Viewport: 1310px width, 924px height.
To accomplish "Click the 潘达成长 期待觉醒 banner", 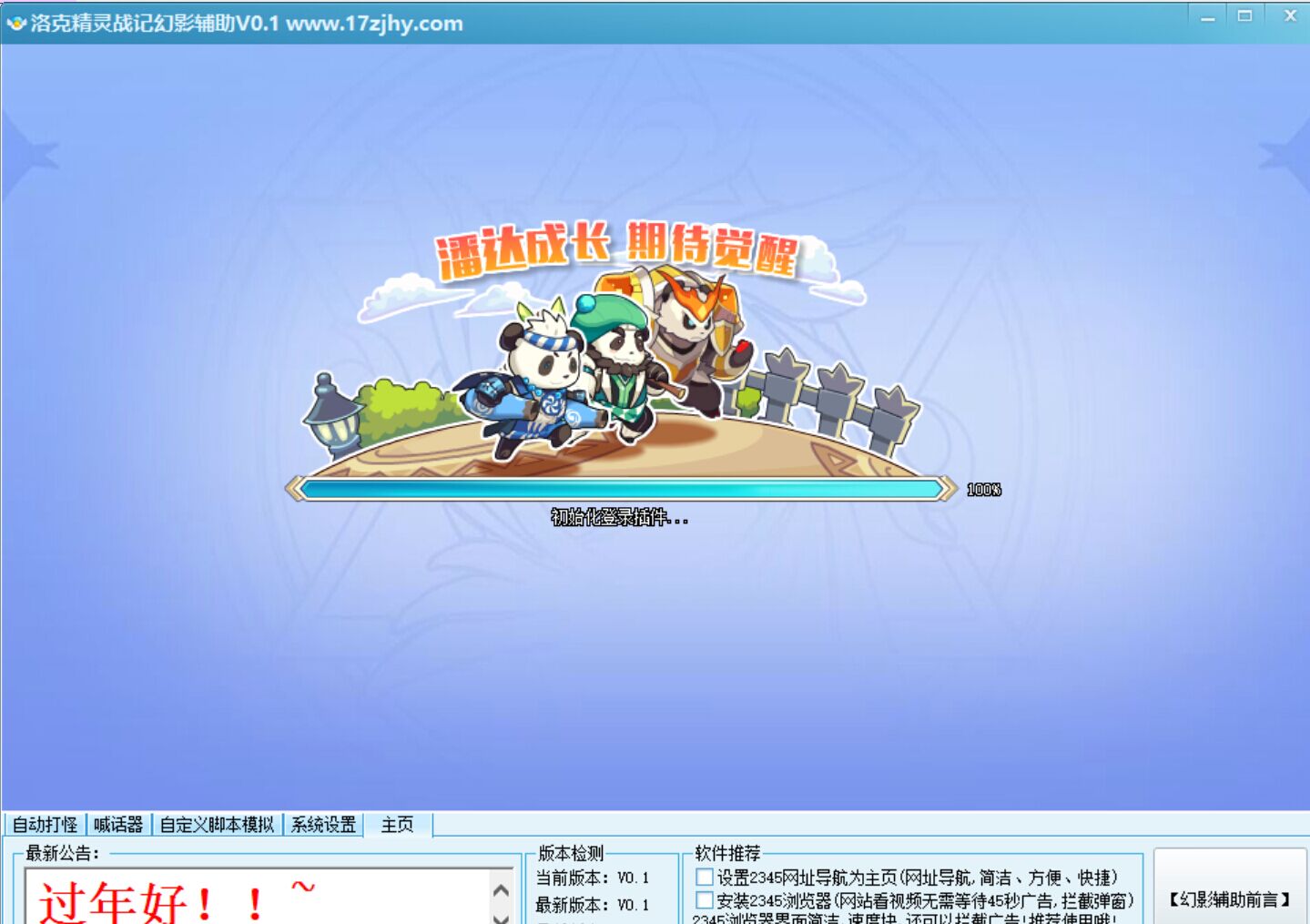I will point(616,249).
